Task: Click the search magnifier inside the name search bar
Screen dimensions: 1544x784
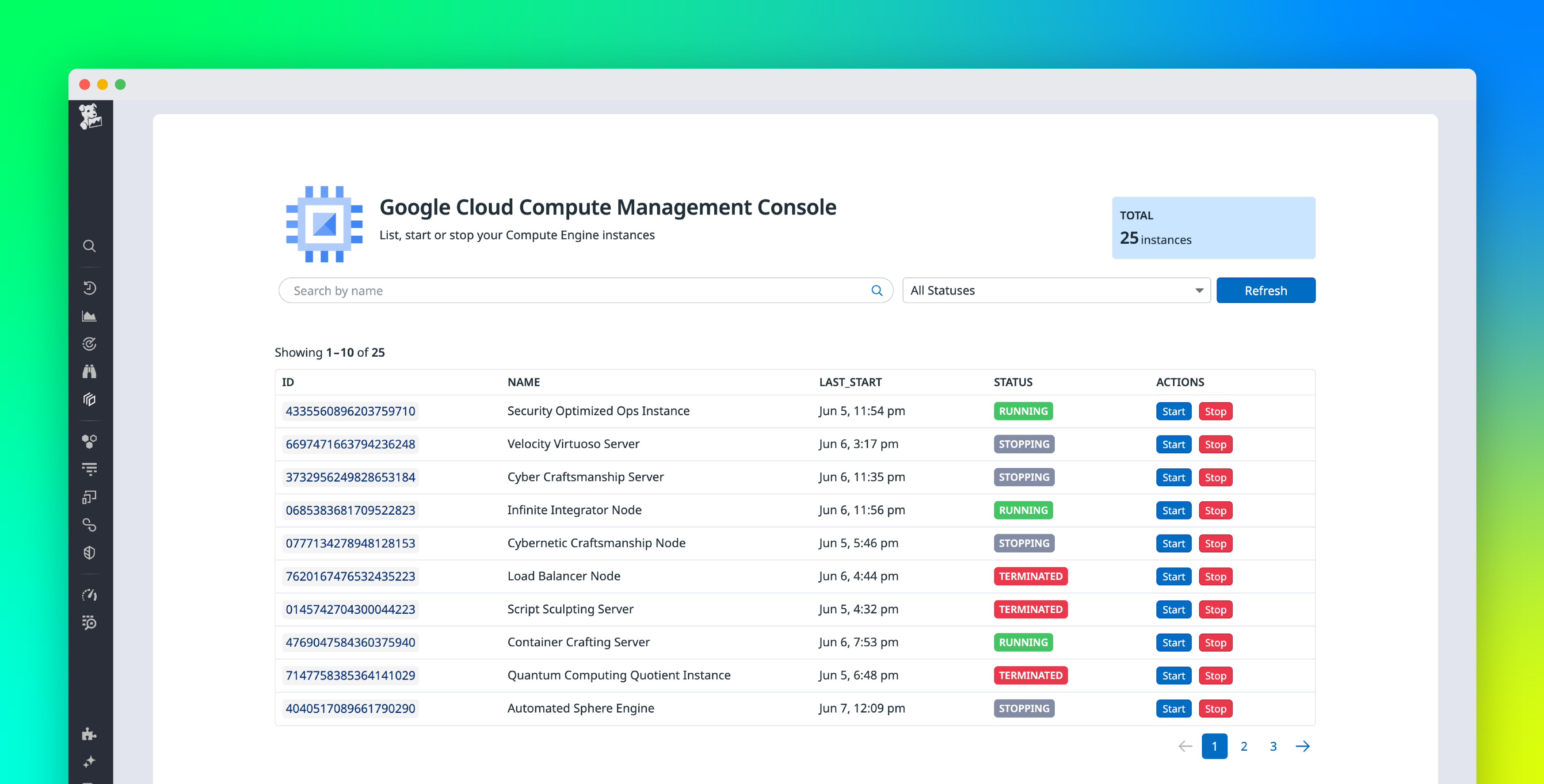Action: 877,290
